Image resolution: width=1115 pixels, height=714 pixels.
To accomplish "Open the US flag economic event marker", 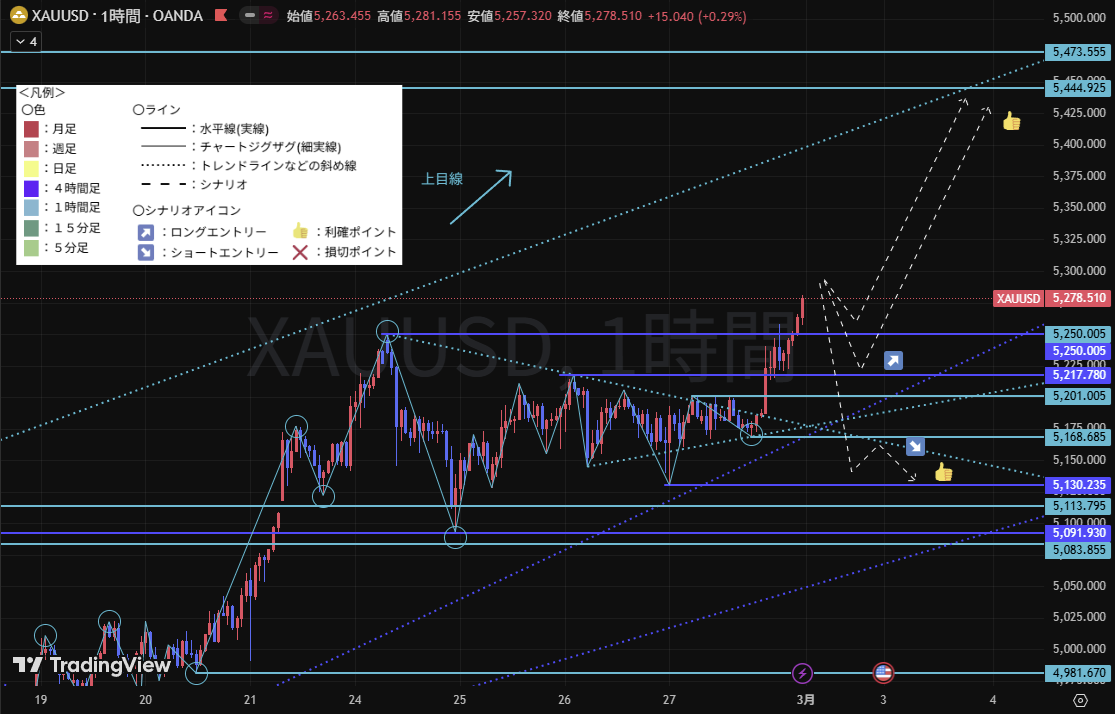I will pos(883,673).
